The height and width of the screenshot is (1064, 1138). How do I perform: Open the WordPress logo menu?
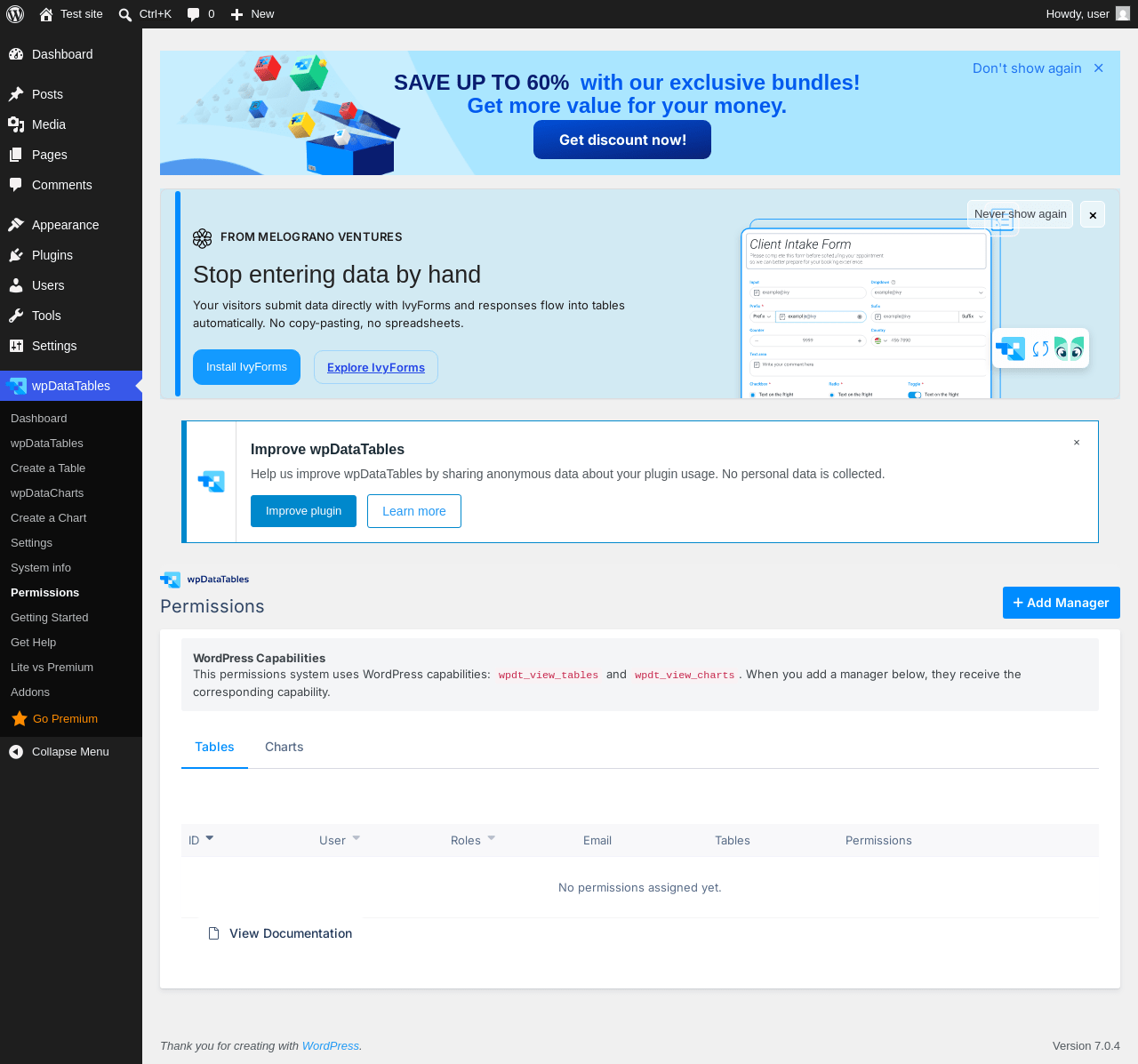tap(15, 14)
